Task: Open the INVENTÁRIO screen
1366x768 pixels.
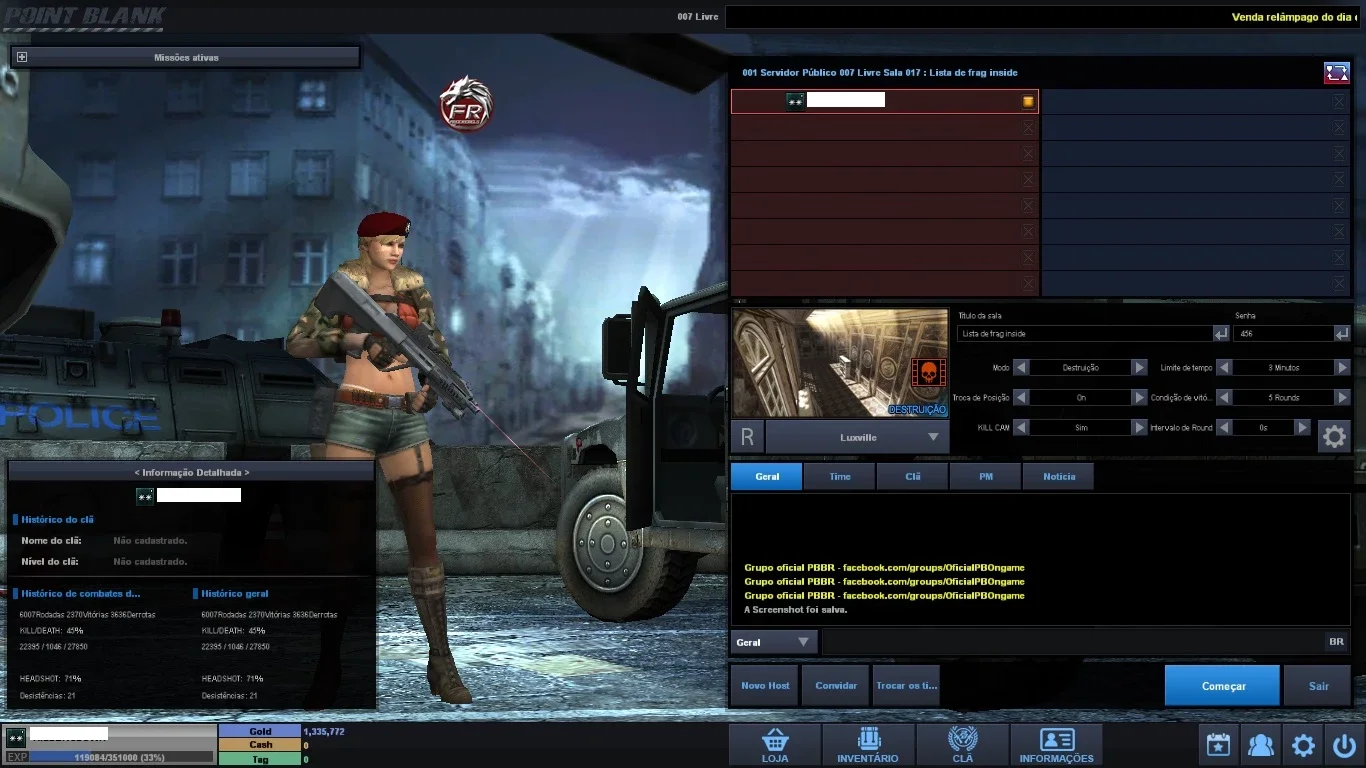Action: 868,745
